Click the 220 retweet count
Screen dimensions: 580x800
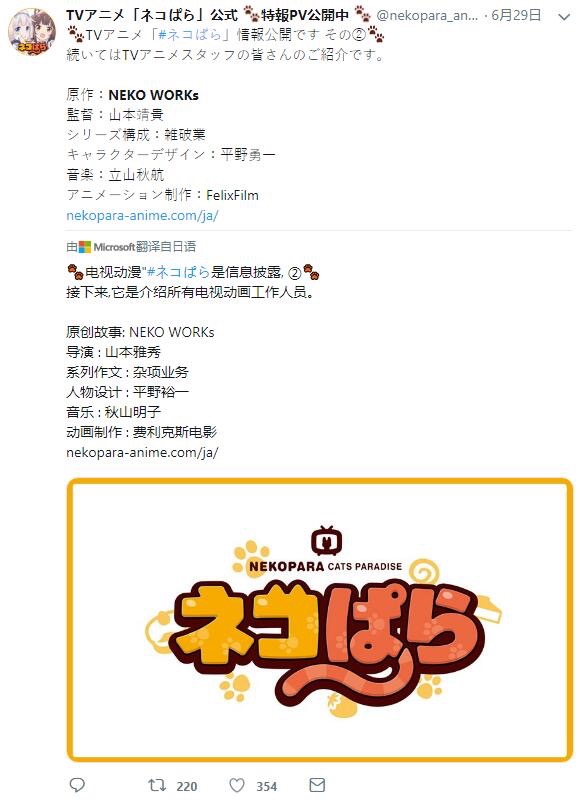click(x=187, y=786)
